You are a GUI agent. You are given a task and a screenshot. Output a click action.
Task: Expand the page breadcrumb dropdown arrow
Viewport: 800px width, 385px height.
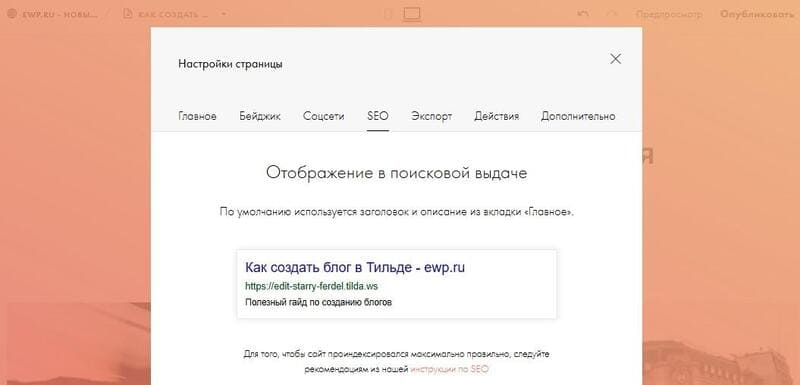[223, 14]
